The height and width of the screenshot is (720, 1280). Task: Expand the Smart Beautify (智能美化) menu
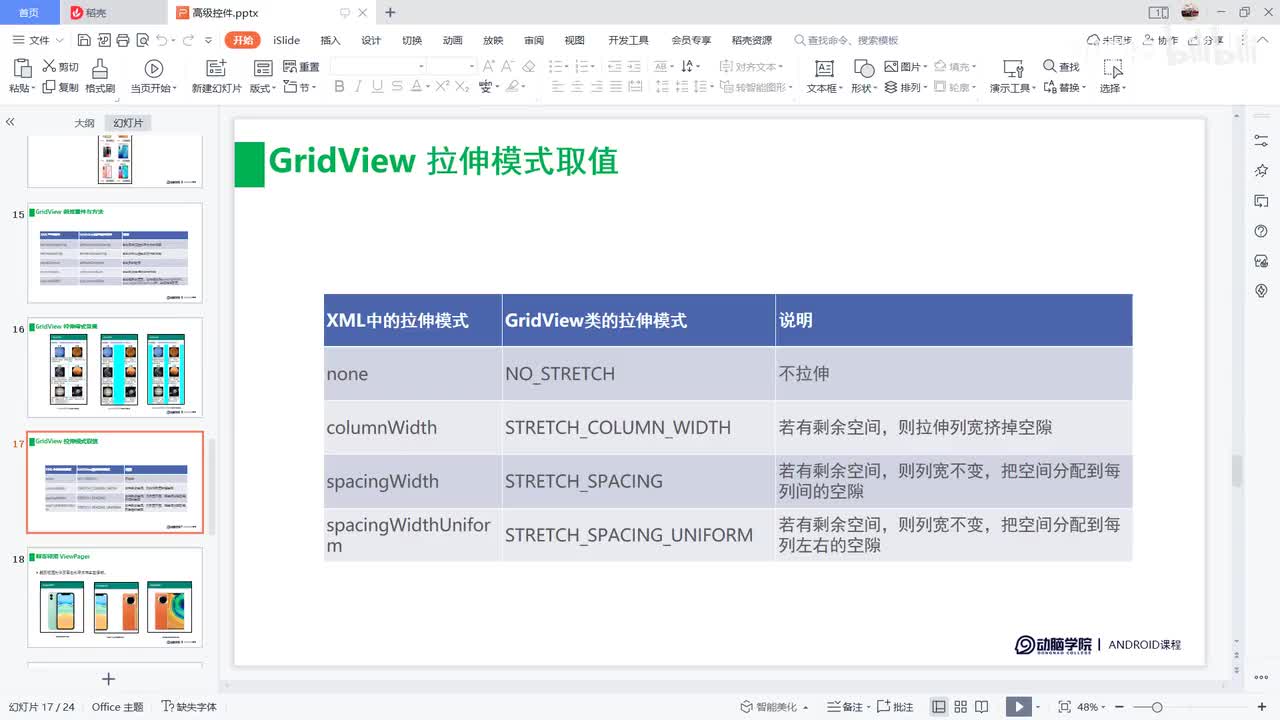tap(776, 707)
